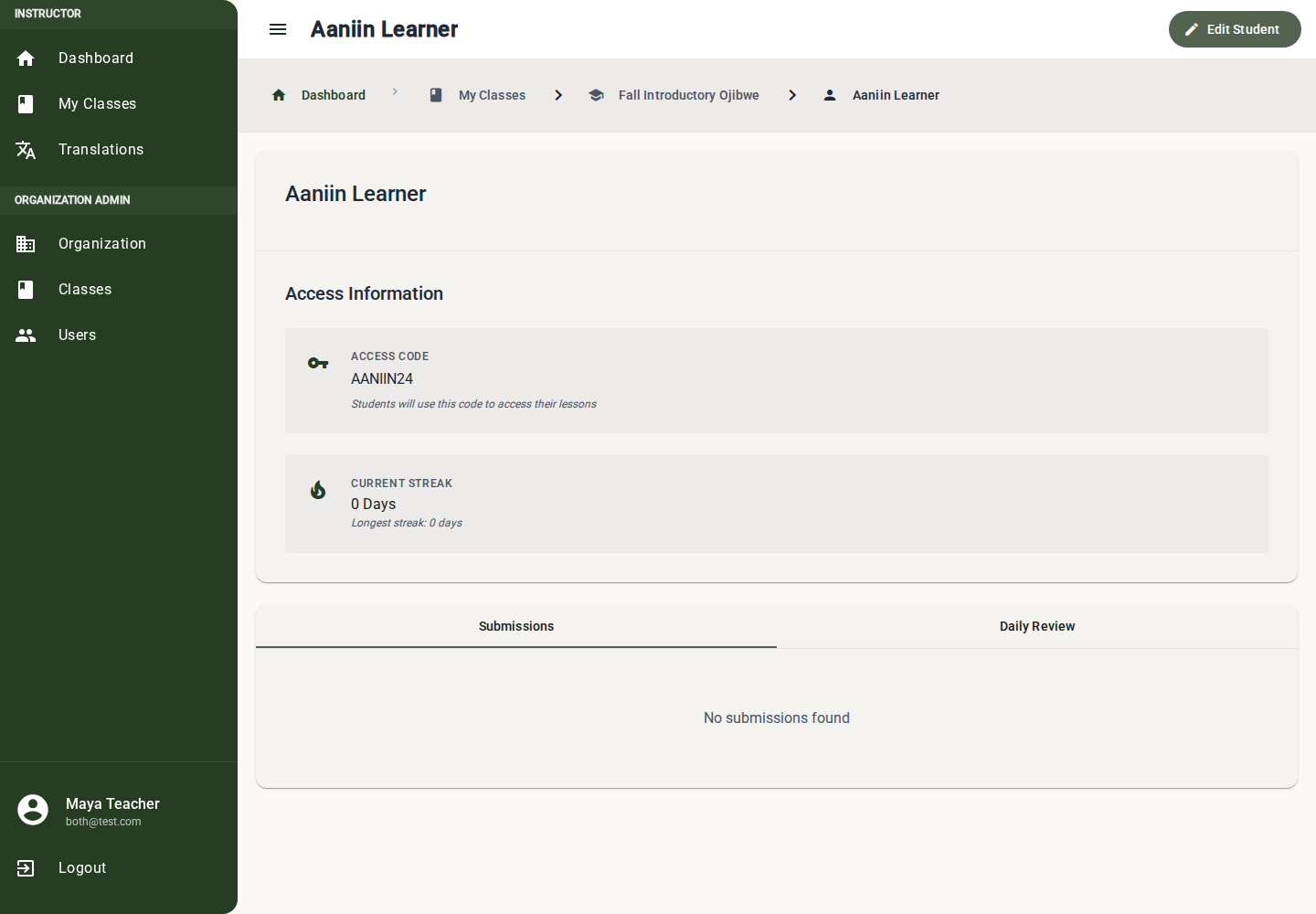Open Users in the admin section

pos(119,335)
